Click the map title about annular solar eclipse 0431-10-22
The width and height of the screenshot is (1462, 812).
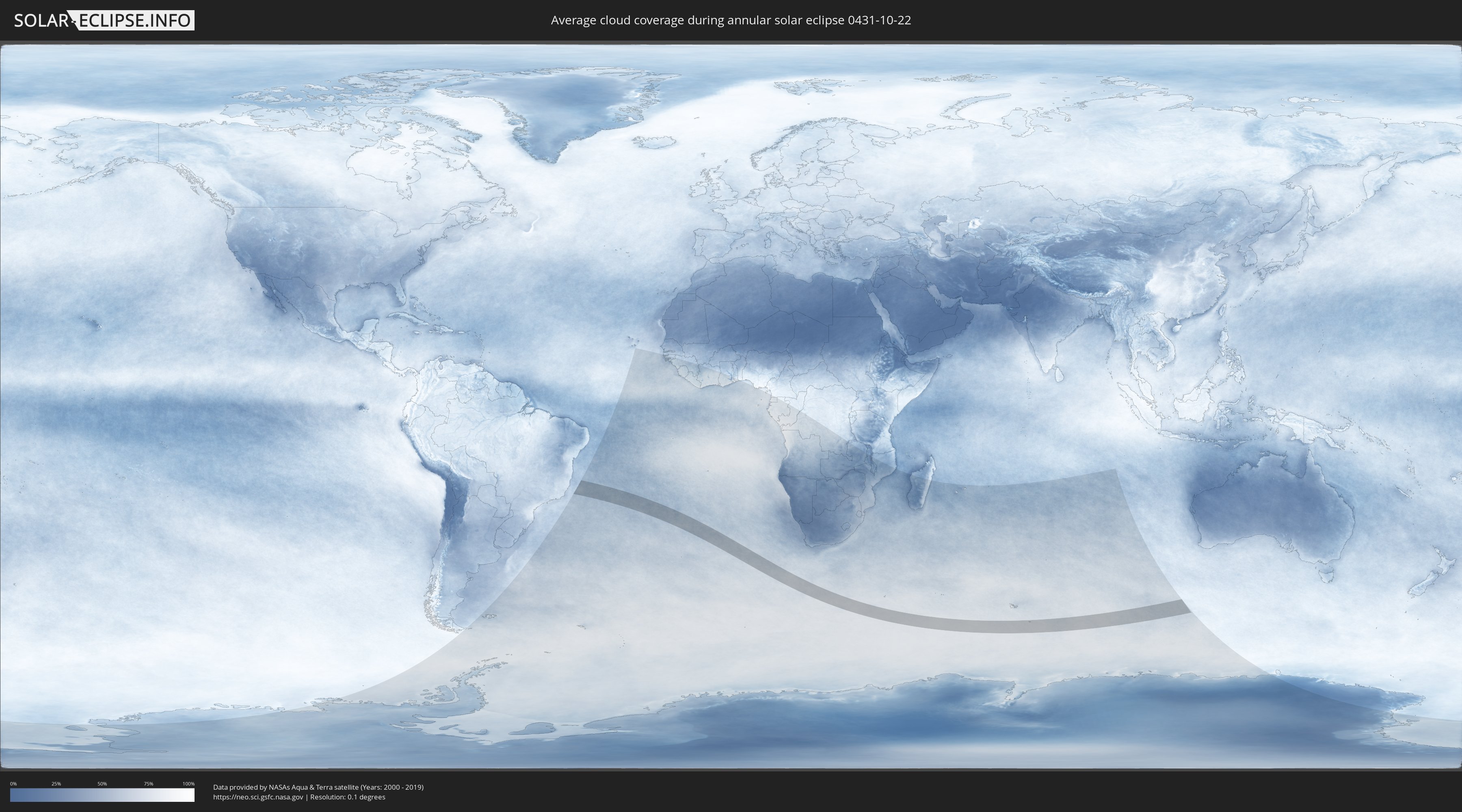(x=731, y=20)
